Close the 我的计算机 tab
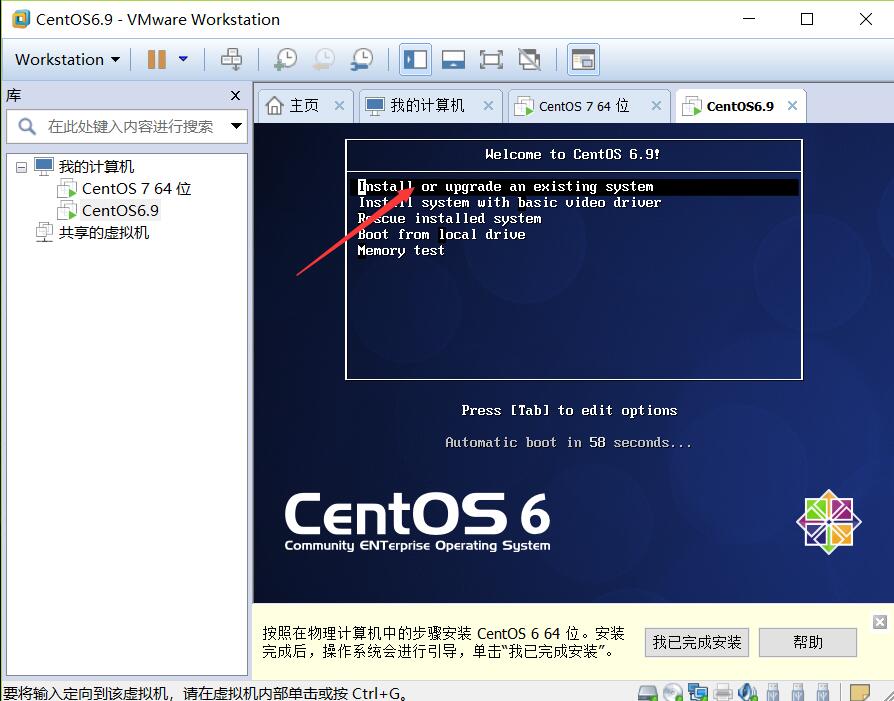The width and height of the screenshot is (894, 701). pos(488,106)
